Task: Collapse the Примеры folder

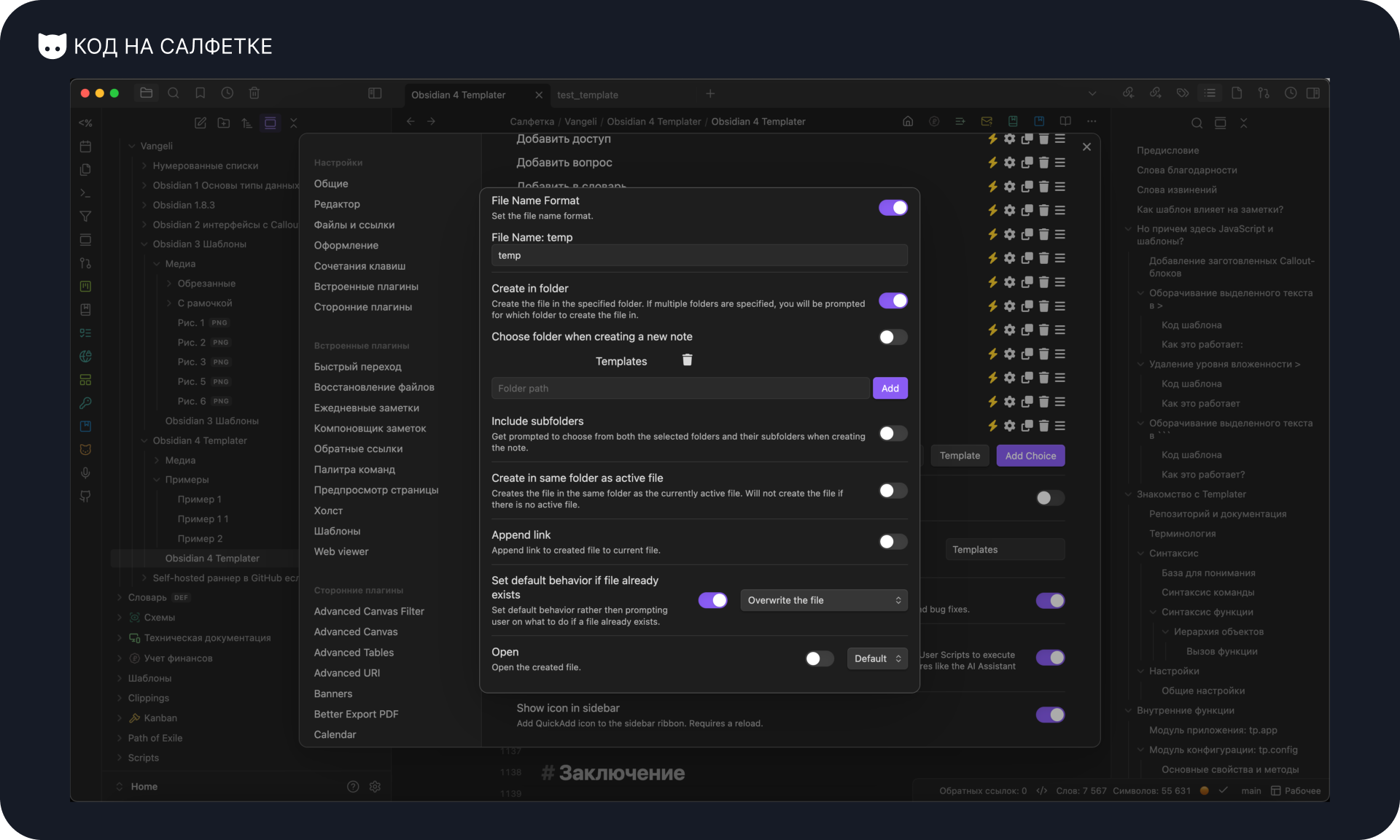Action: (x=157, y=480)
